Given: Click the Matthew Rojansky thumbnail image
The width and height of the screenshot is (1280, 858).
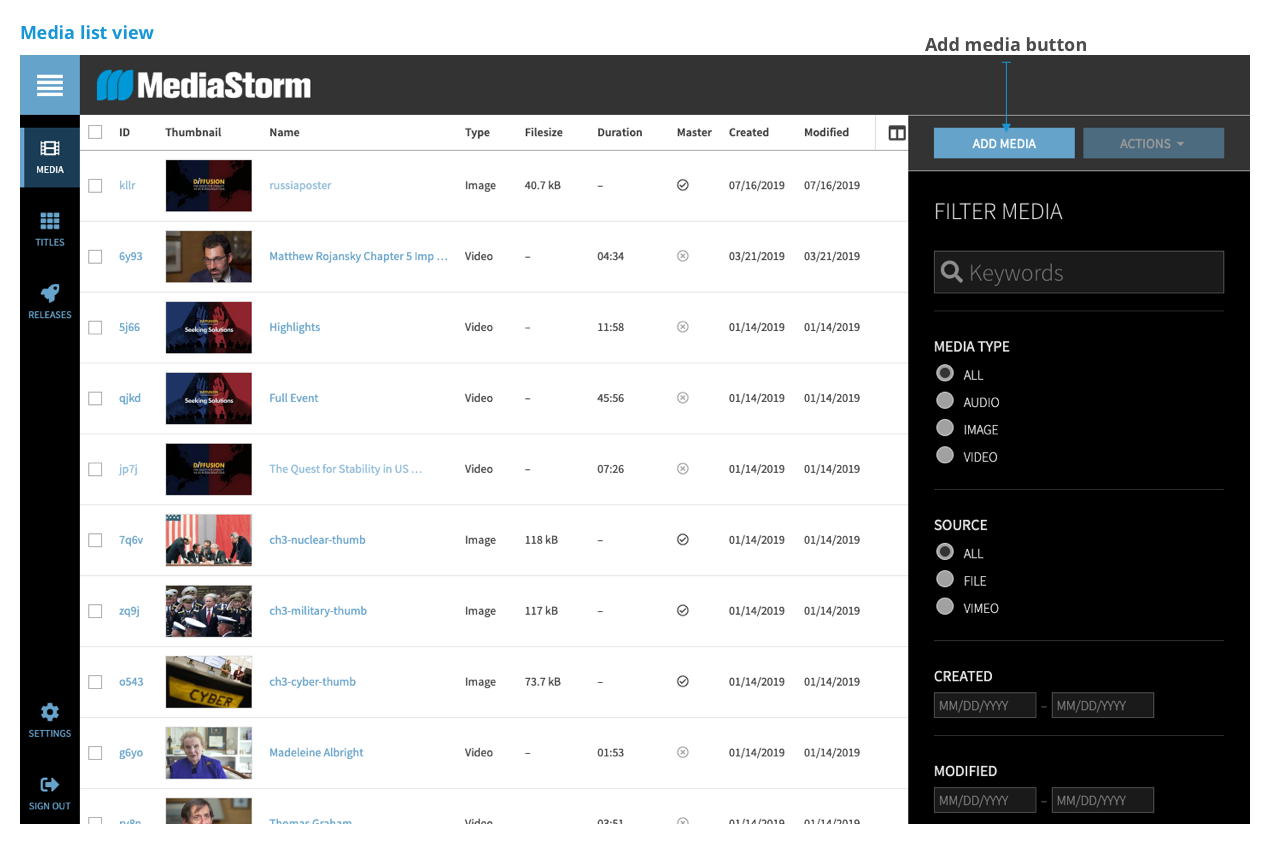Looking at the screenshot, I should pyautogui.click(x=209, y=256).
